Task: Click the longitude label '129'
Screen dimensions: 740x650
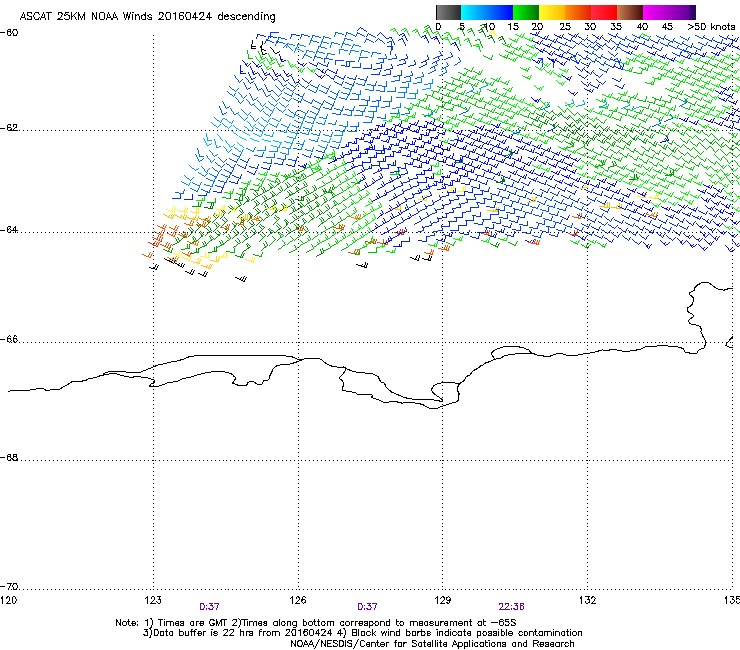Action: [443, 600]
